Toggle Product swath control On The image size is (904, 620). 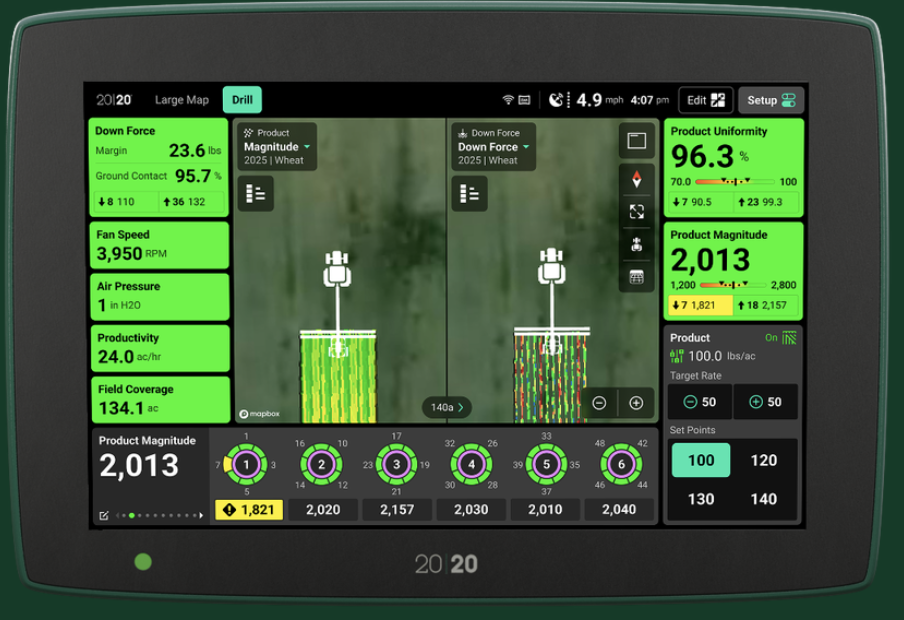(781, 337)
